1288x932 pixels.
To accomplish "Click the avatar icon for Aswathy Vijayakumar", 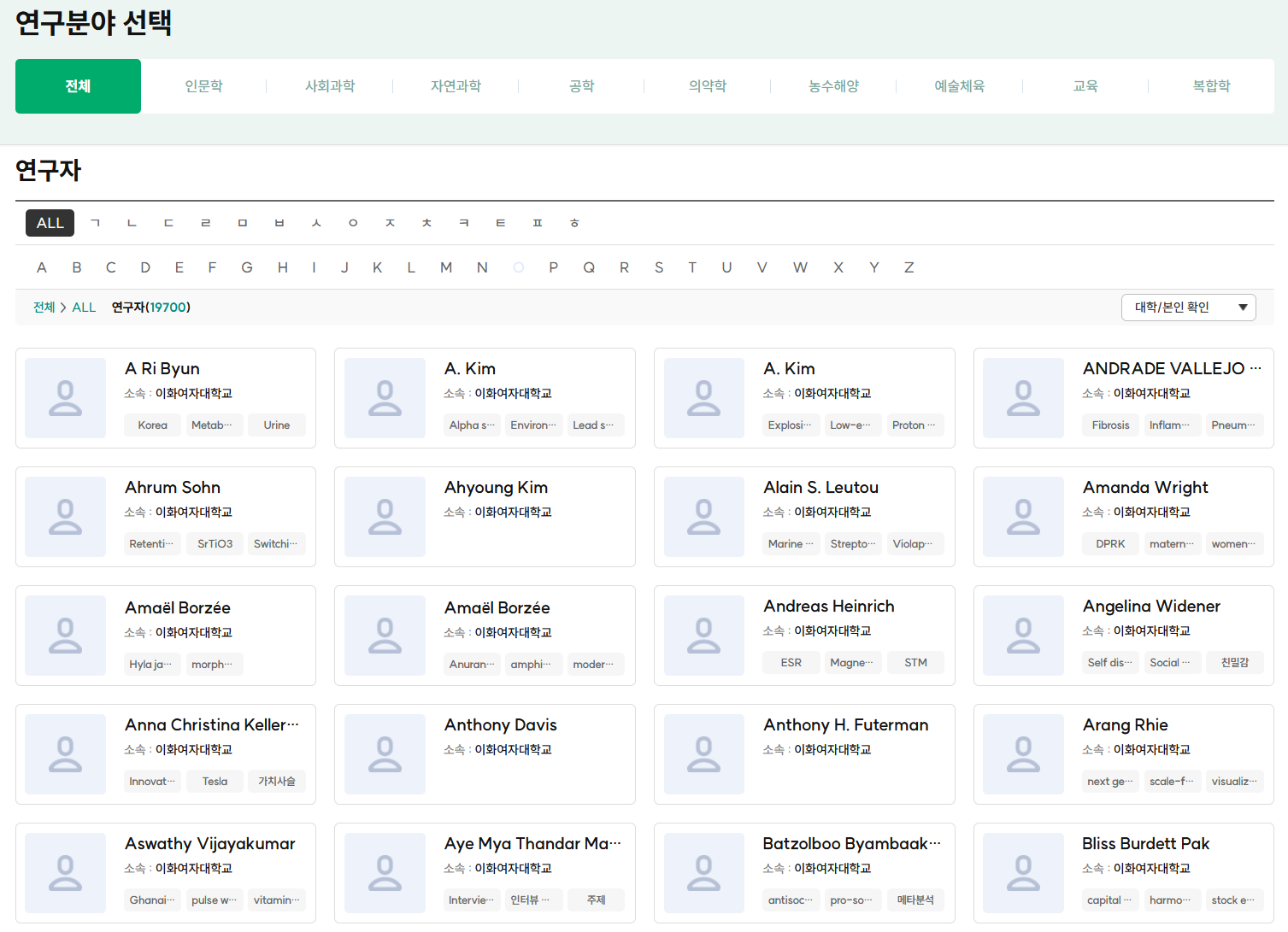I will click(x=65, y=873).
